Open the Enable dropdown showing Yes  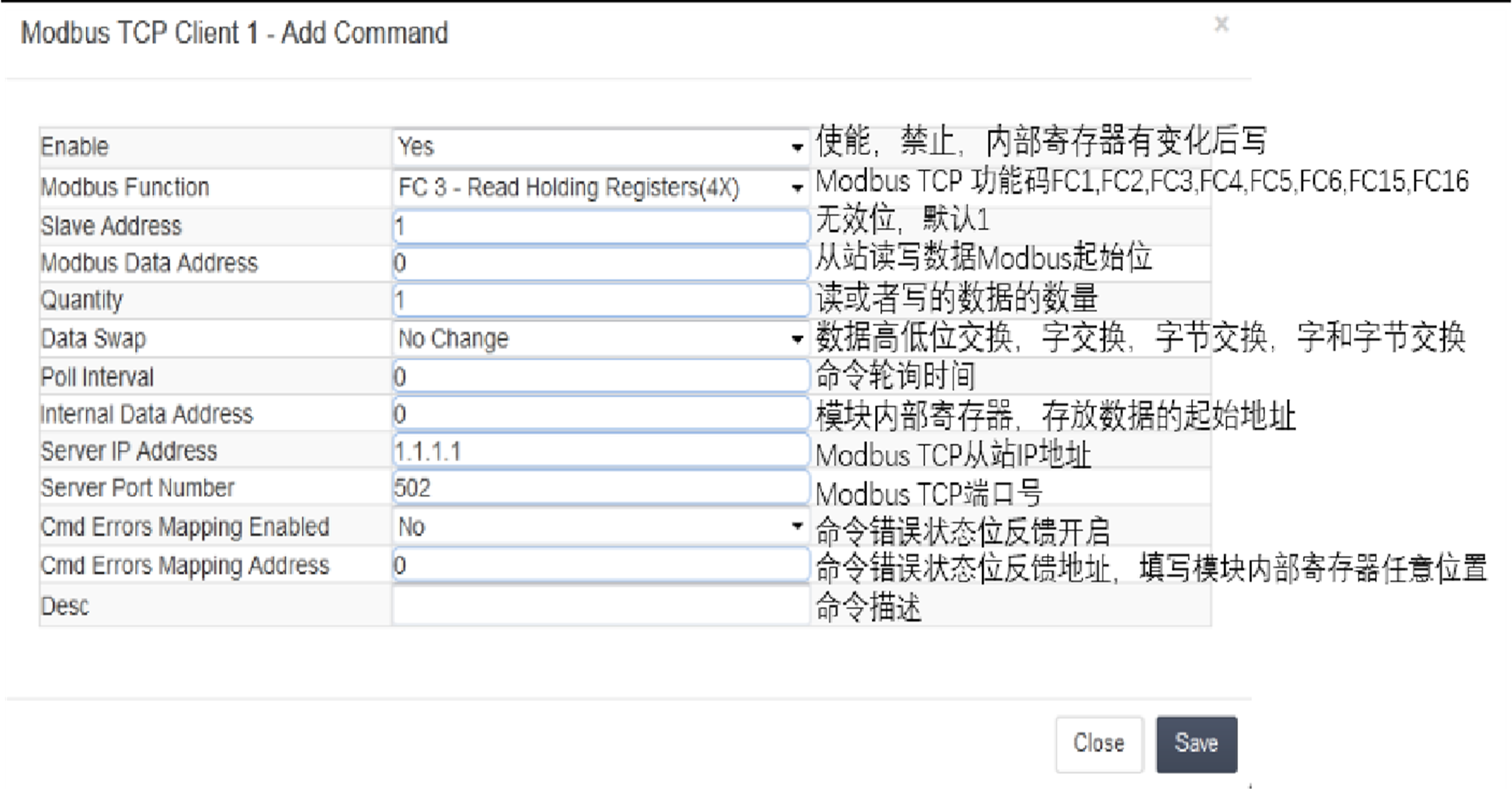pyautogui.click(x=600, y=146)
